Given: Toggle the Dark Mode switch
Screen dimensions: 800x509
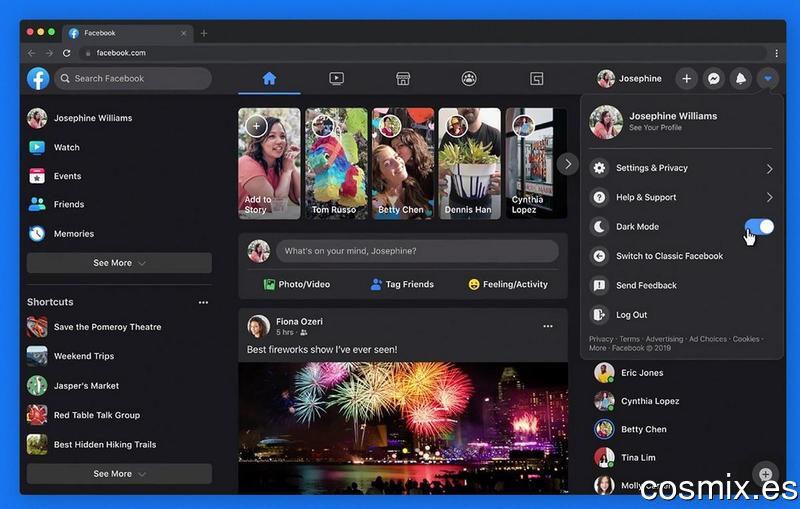Looking at the screenshot, I should coord(759,227).
